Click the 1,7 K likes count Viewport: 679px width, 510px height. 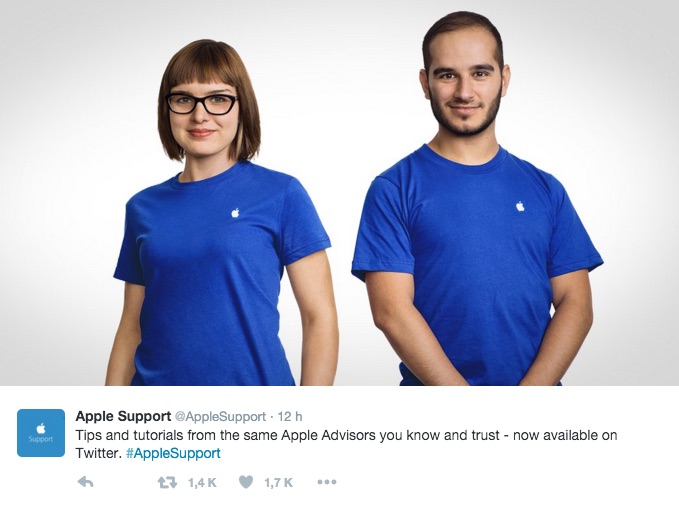(x=278, y=482)
